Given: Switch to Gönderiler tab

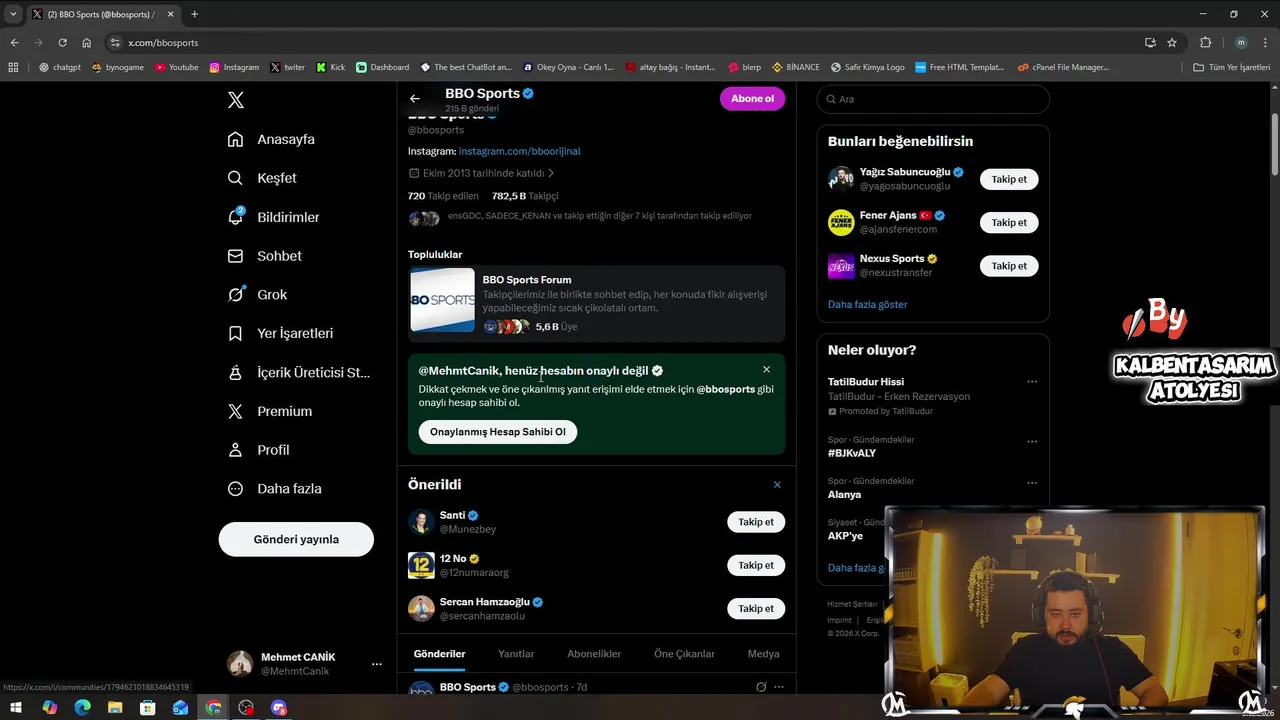Looking at the screenshot, I should [x=440, y=654].
